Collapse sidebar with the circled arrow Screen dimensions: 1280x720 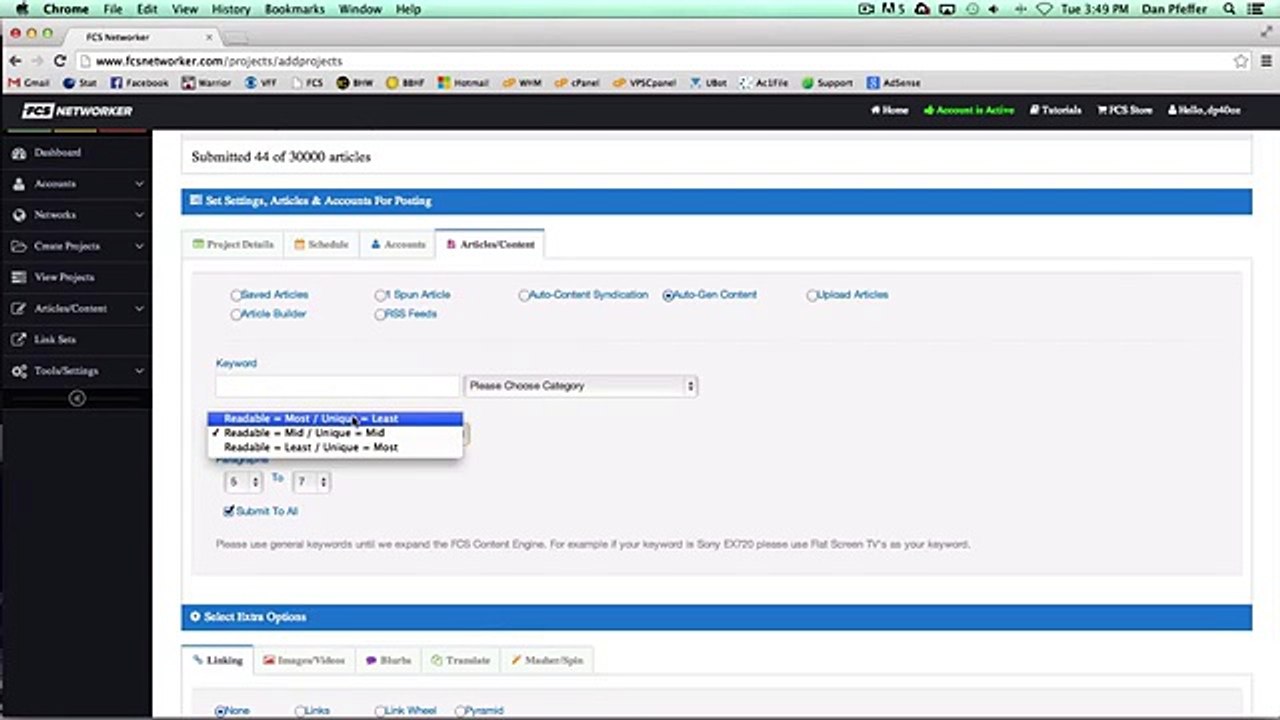click(77, 398)
